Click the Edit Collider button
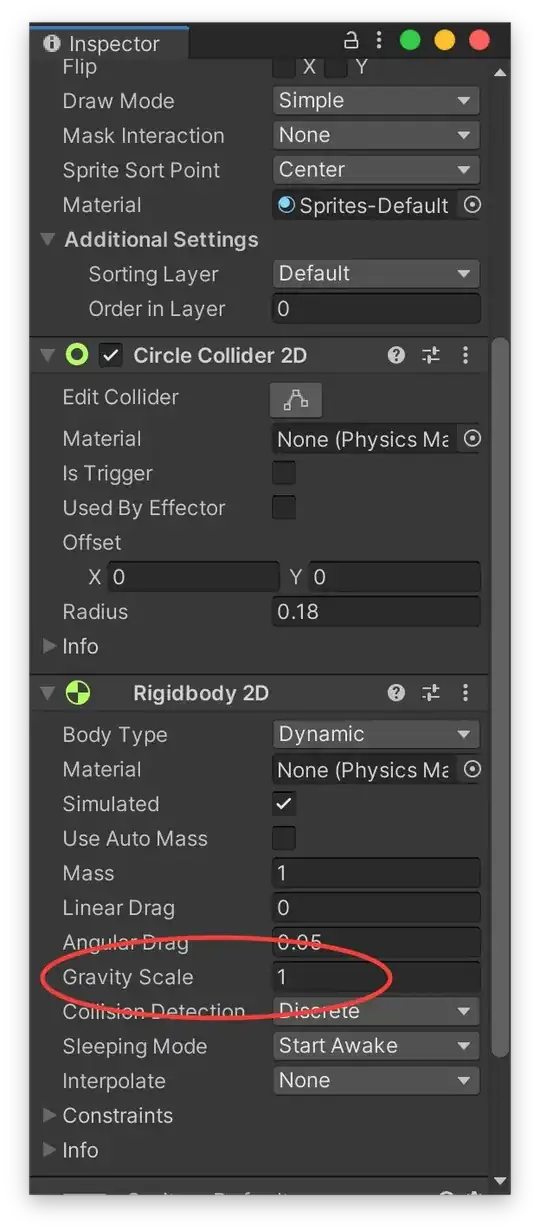The width and height of the screenshot is (540, 1231). coord(296,399)
